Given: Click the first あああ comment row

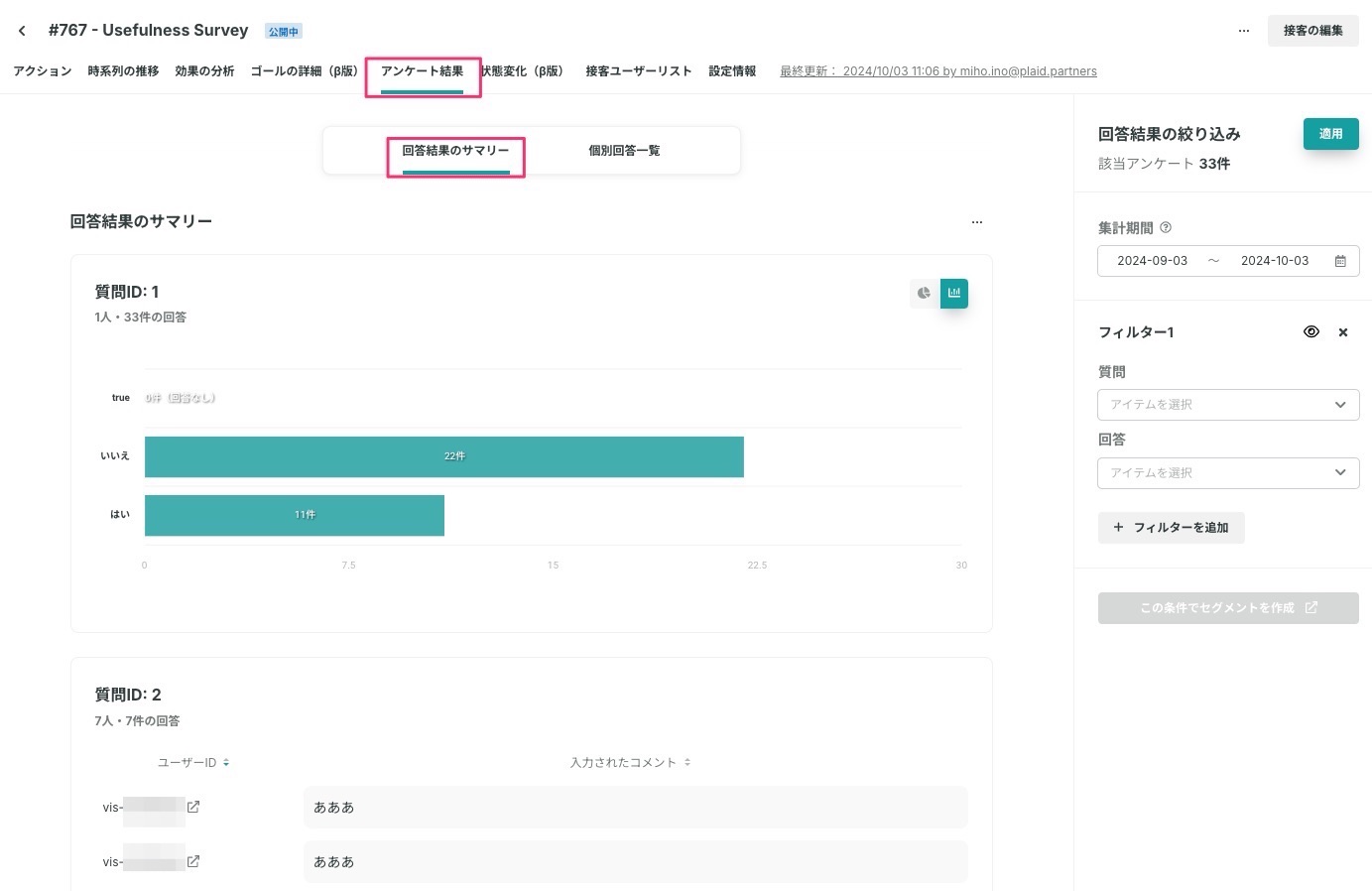Looking at the screenshot, I should click(635, 808).
